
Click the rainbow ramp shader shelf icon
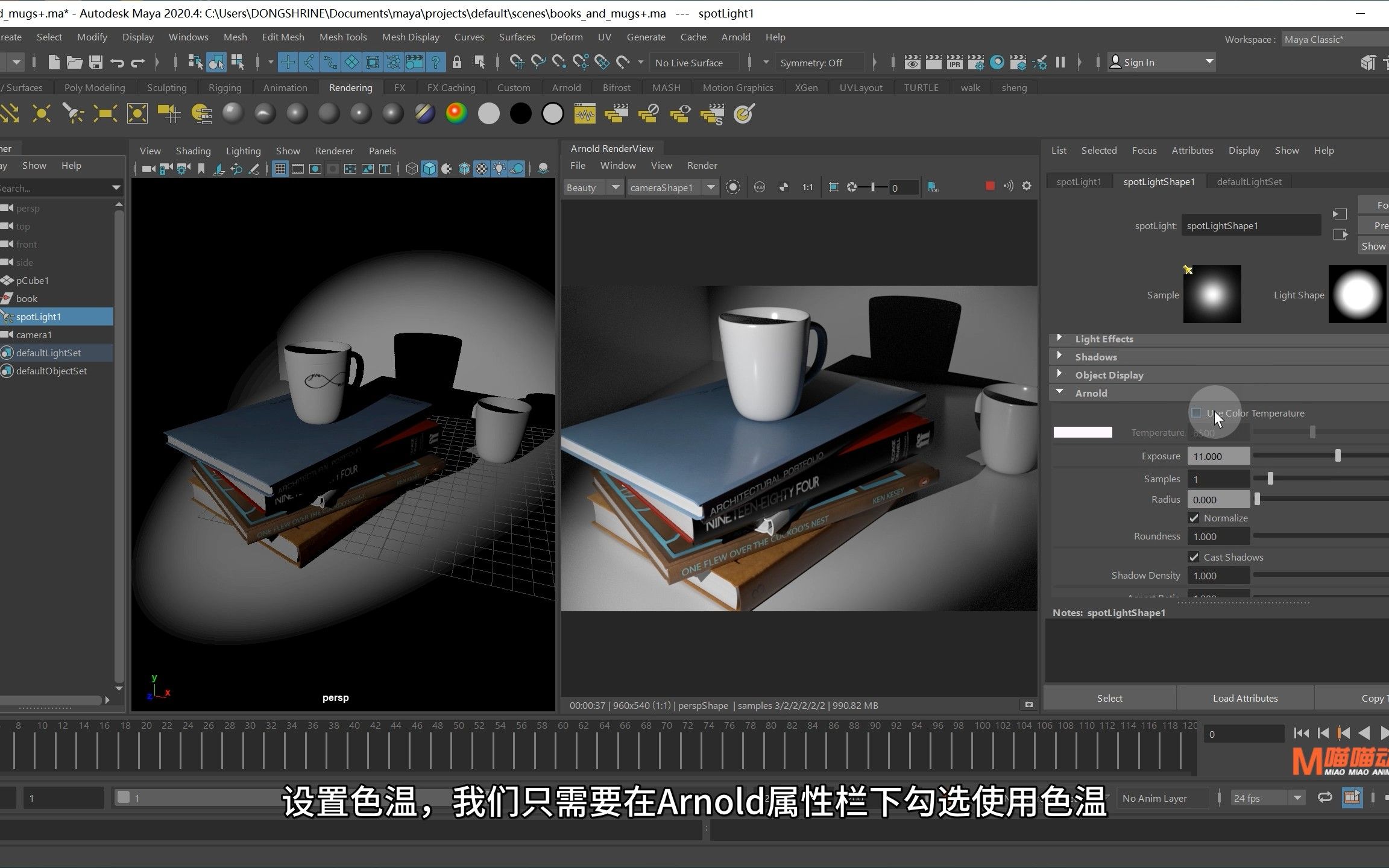coord(456,113)
